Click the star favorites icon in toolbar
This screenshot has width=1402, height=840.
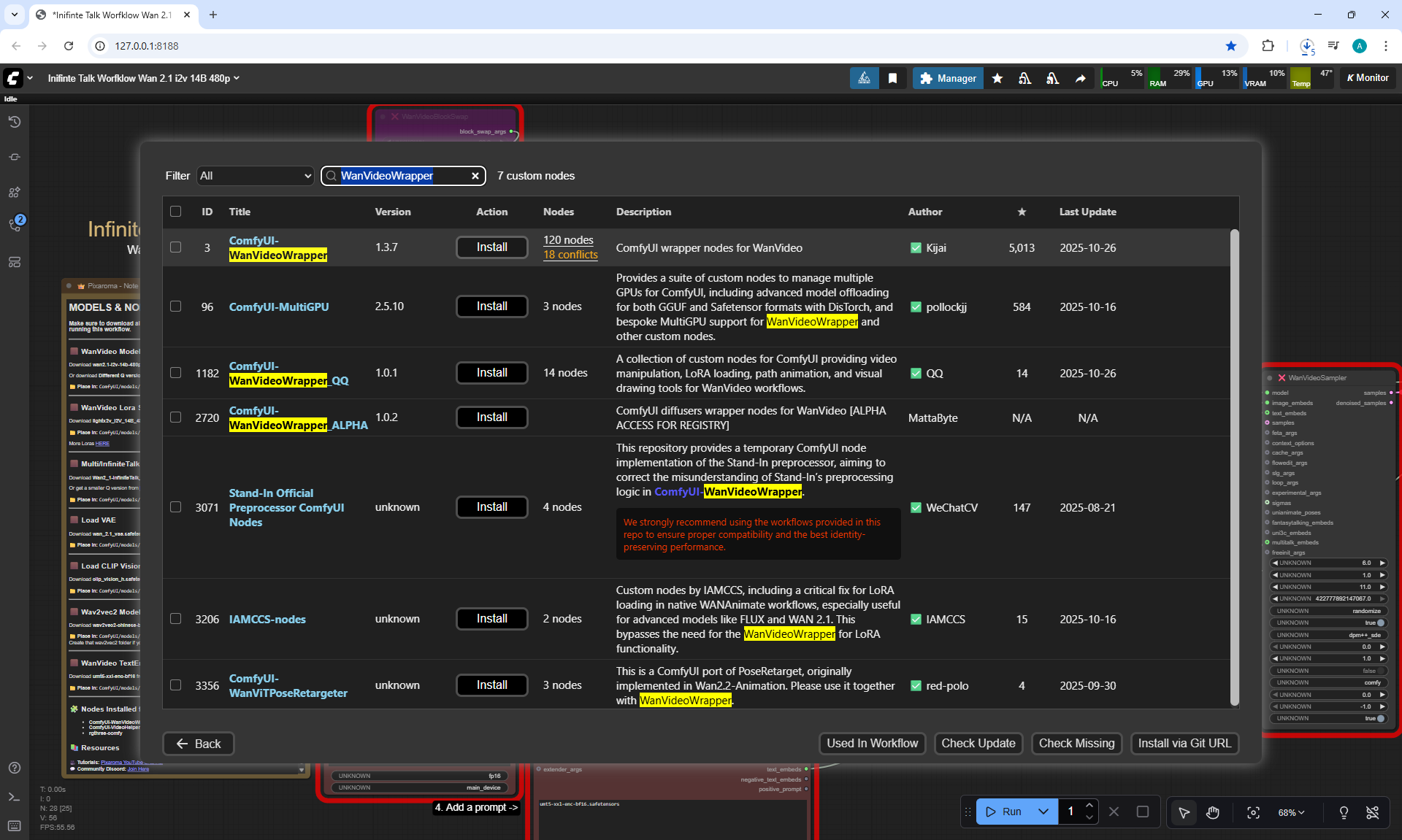point(997,78)
